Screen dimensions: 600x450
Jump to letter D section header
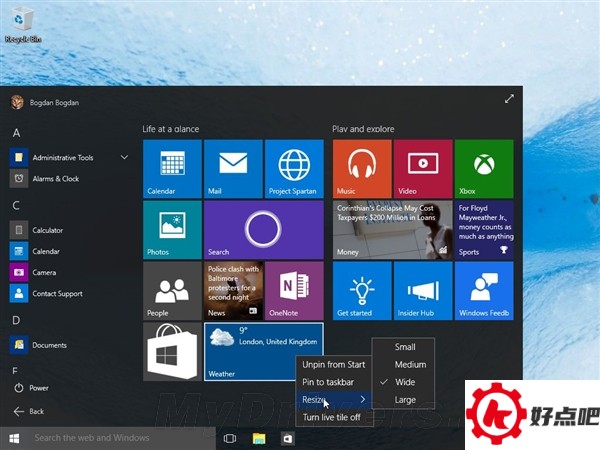16,320
